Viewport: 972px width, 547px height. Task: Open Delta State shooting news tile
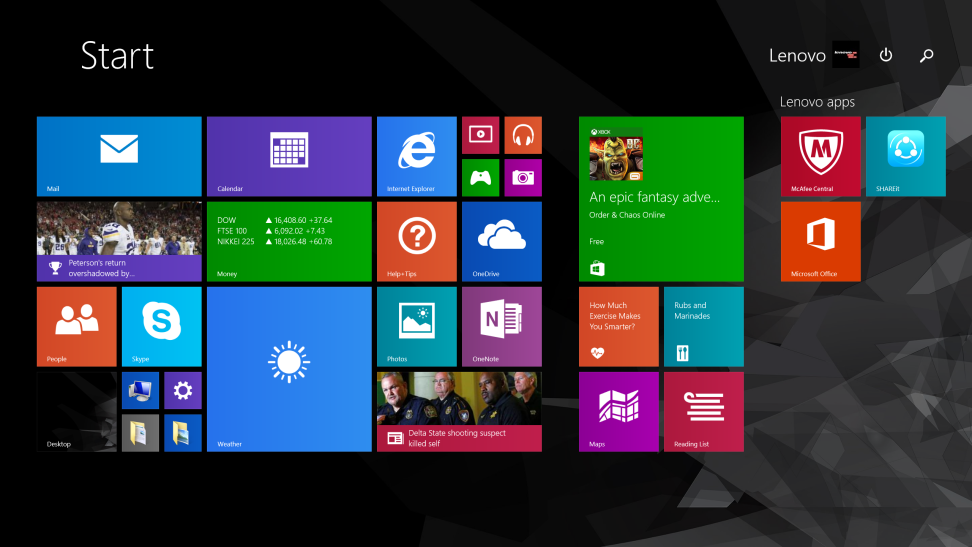click(459, 412)
